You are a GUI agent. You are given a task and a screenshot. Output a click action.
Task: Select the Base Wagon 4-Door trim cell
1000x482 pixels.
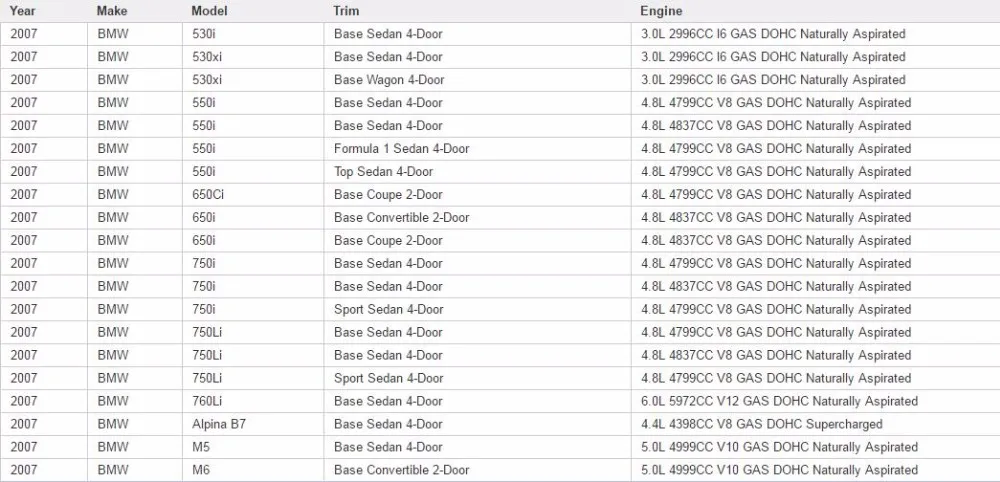[478, 80]
